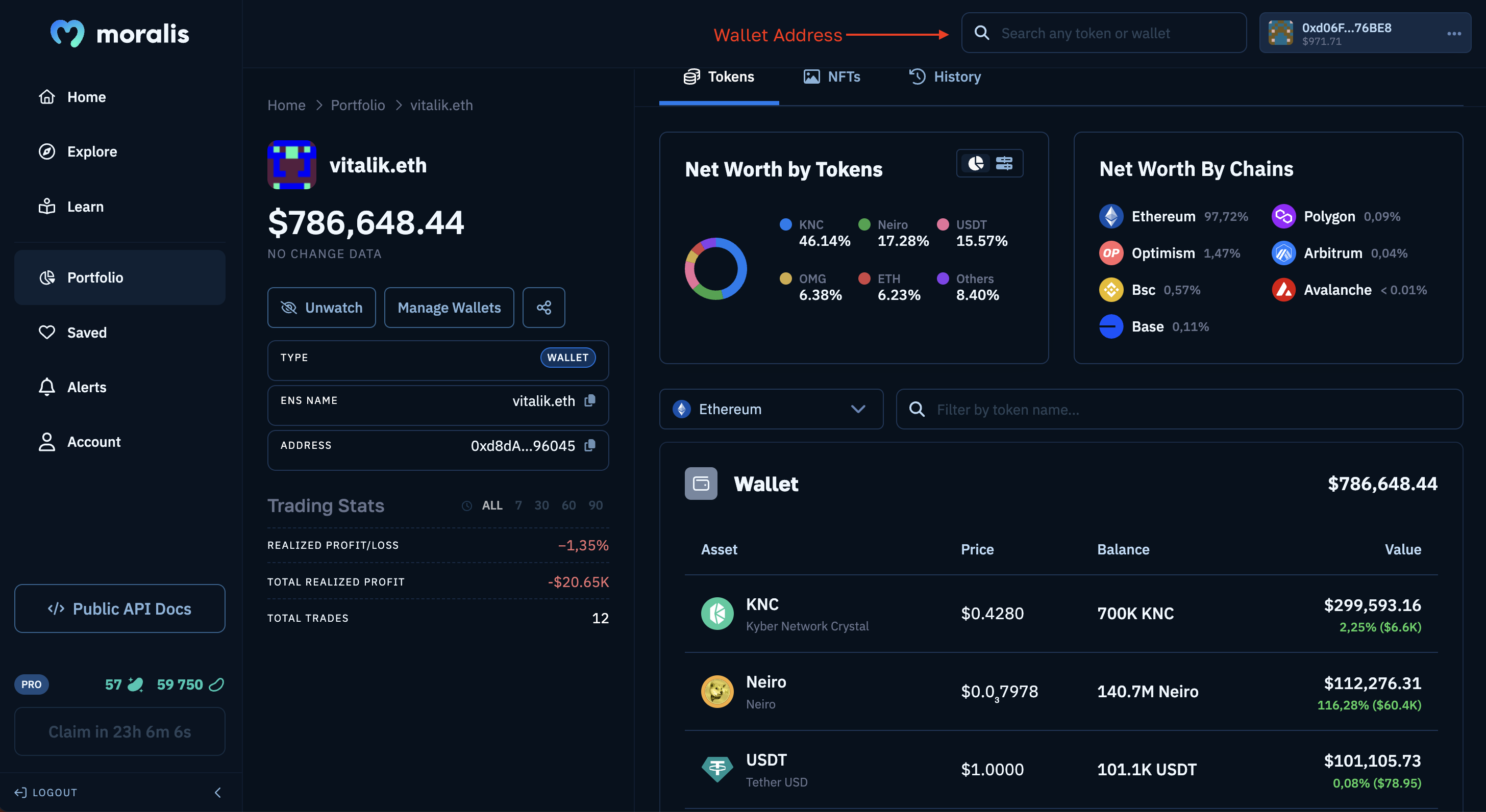Open the Ethereum chain dropdown
This screenshot has width=1486, height=812.
pyautogui.click(x=771, y=409)
